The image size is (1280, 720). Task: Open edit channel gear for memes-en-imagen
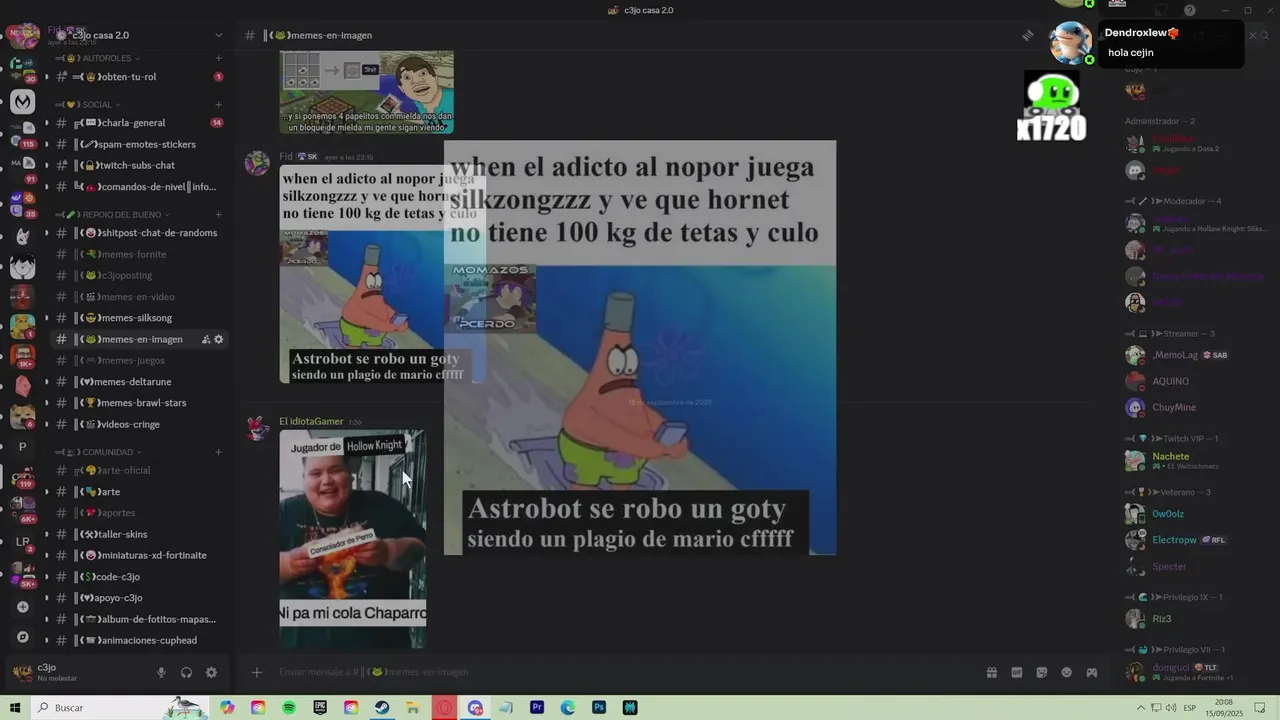[x=219, y=339]
